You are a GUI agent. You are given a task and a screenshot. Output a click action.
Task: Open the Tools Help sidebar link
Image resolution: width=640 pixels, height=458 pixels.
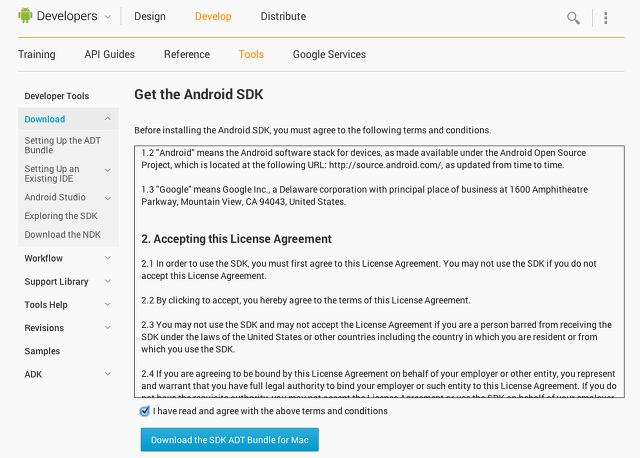click(x=46, y=305)
